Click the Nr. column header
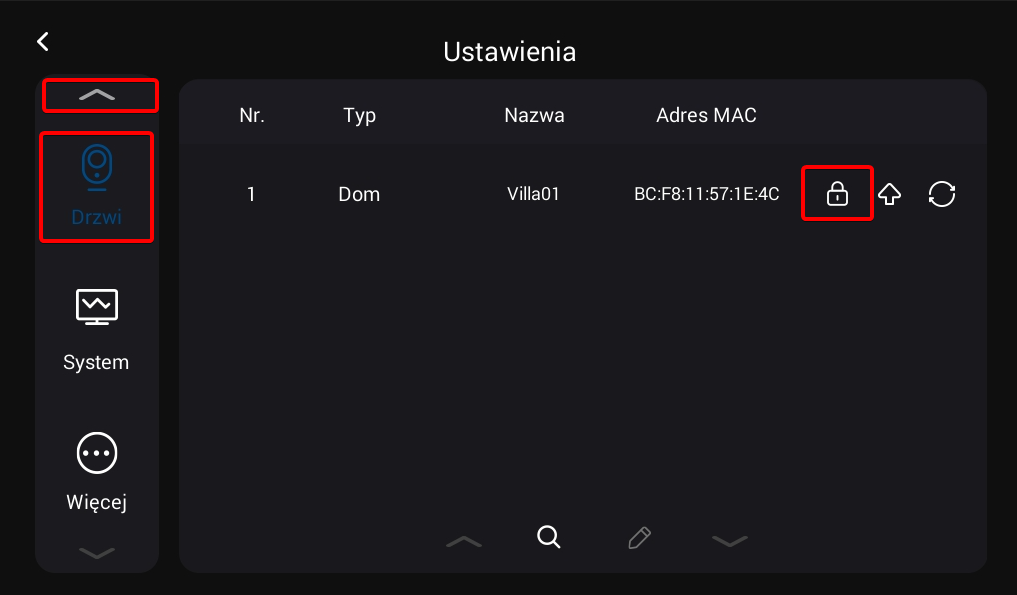The height and width of the screenshot is (595, 1017). pyautogui.click(x=252, y=115)
